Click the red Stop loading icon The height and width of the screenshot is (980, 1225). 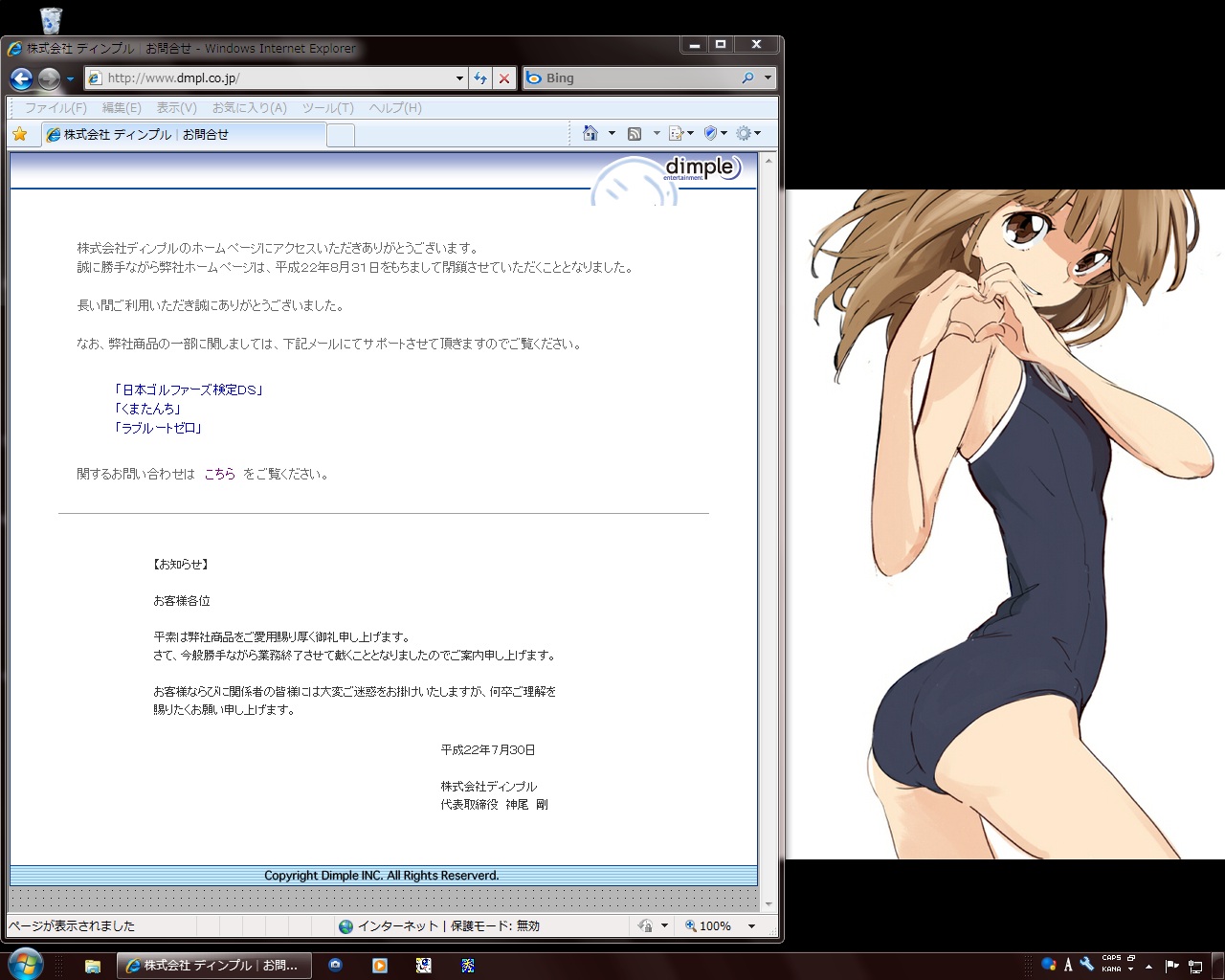[x=504, y=78]
